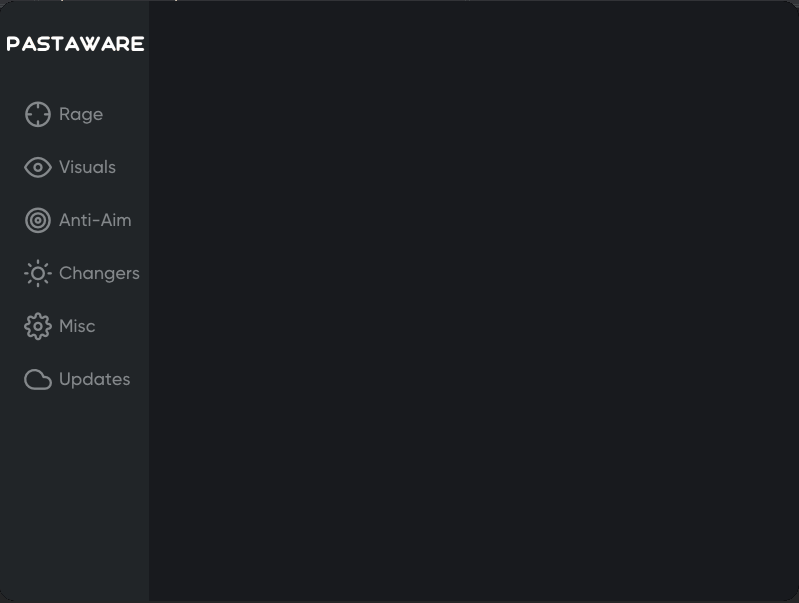Click the gear icon next to Misc
Viewport: 799px width, 603px height.
tap(37, 326)
